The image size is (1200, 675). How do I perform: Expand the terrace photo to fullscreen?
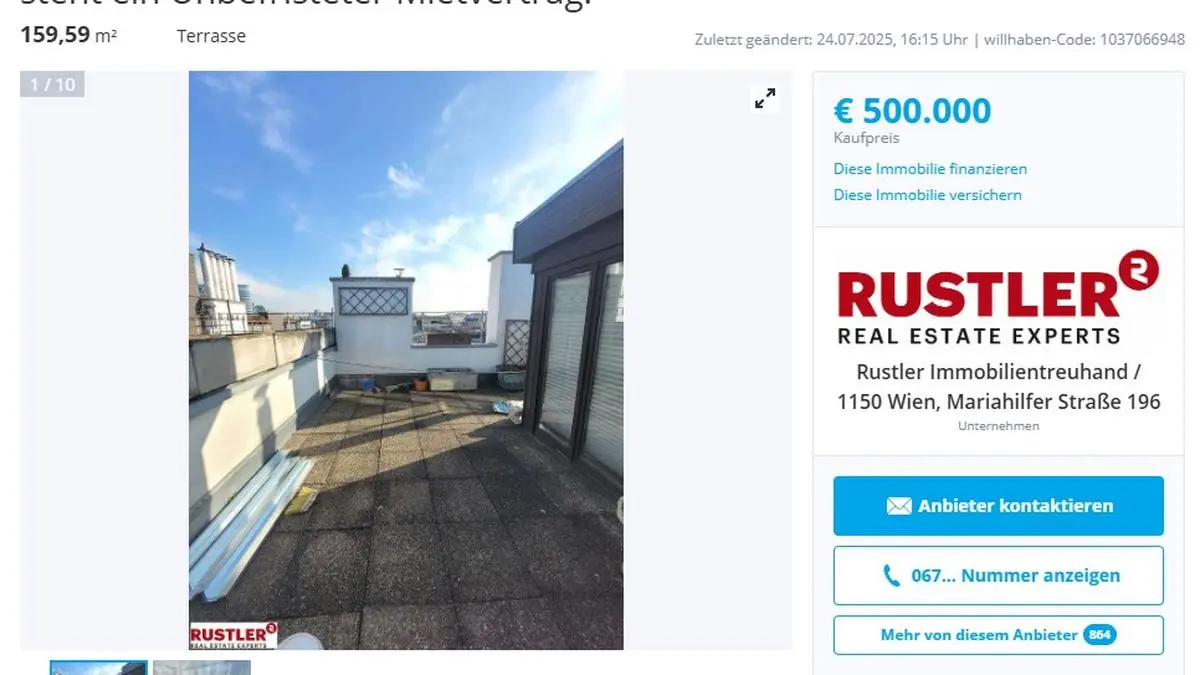(765, 98)
